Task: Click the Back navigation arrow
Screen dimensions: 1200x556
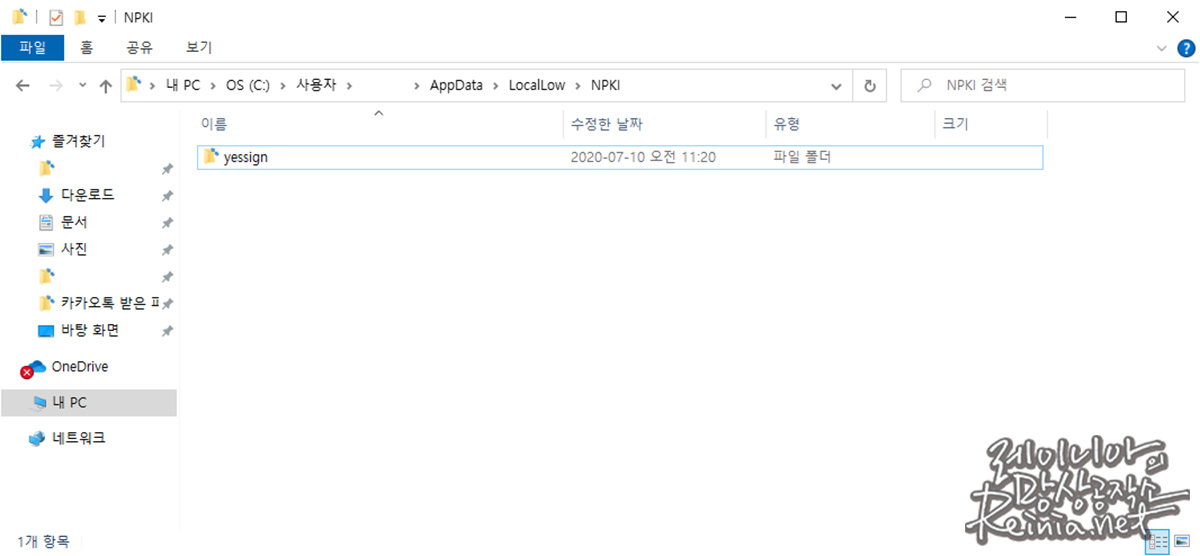Action: [23, 86]
